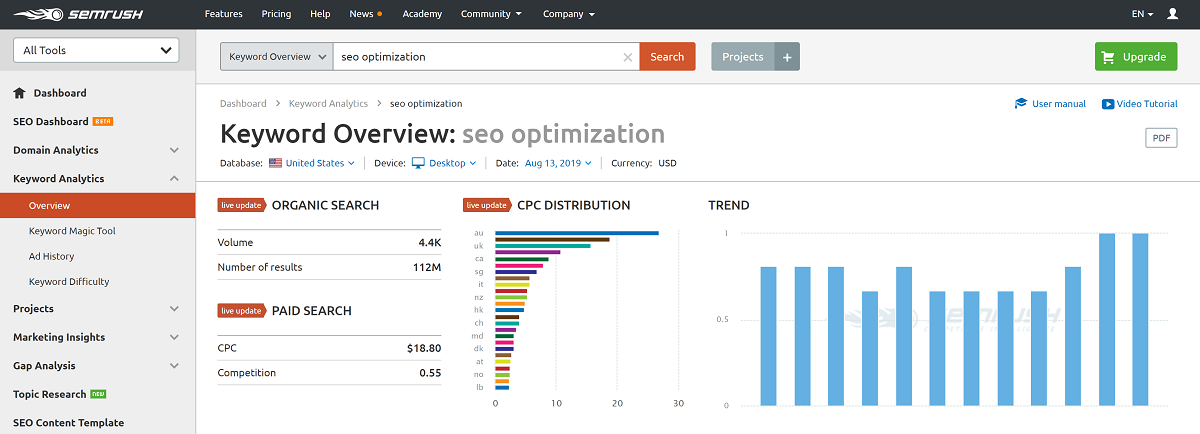Click the User manual graduation cap icon

[1021, 103]
